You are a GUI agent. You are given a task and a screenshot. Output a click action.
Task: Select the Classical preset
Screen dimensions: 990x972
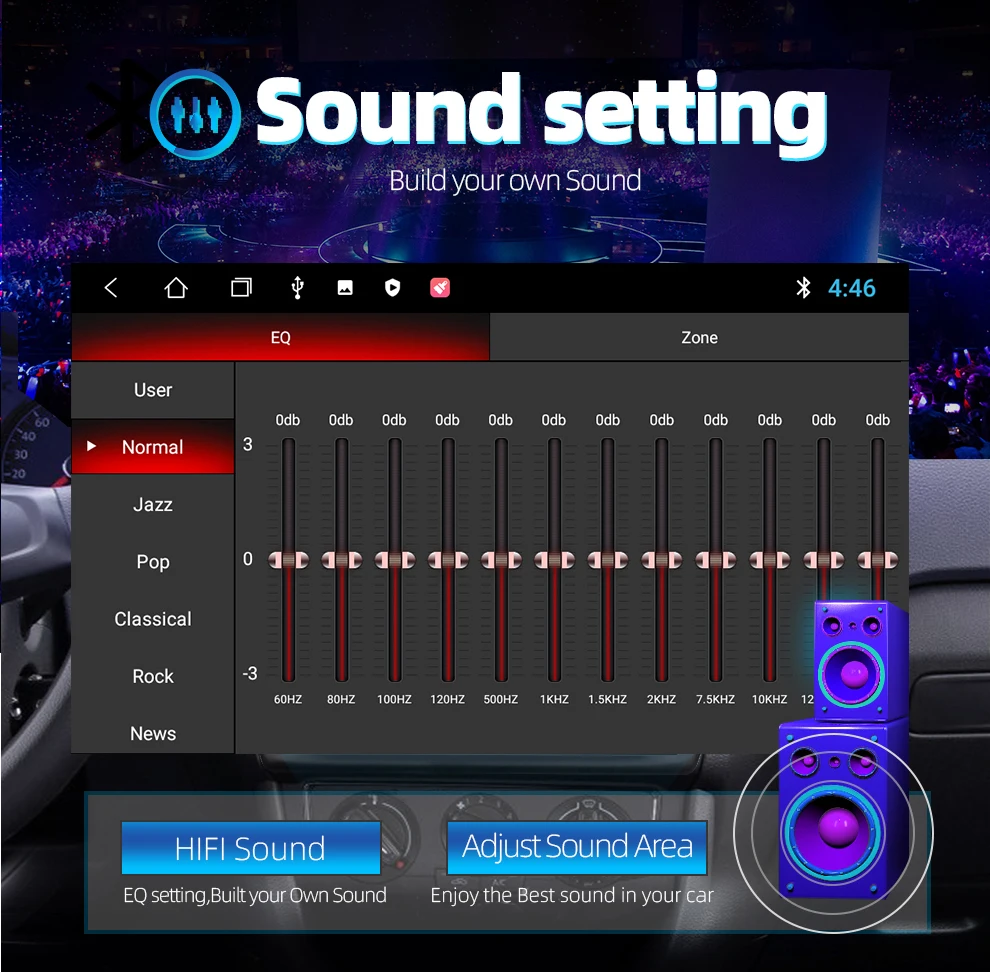(x=153, y=619)
